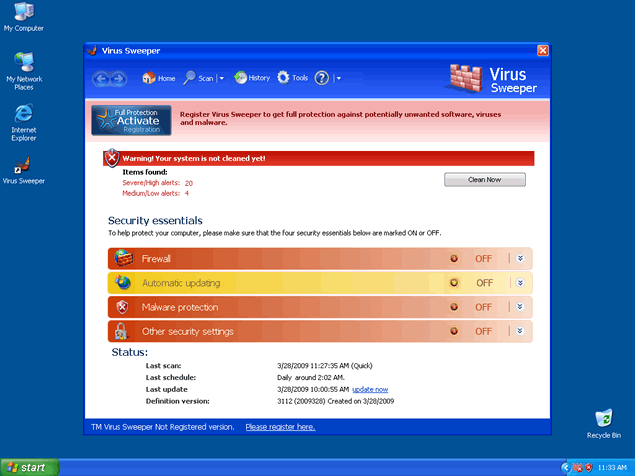Image resolution: width=635 pixels, height=476 pixels.
Task: Toggle Automatic updating OFF indicator
Action: (454, 283)
